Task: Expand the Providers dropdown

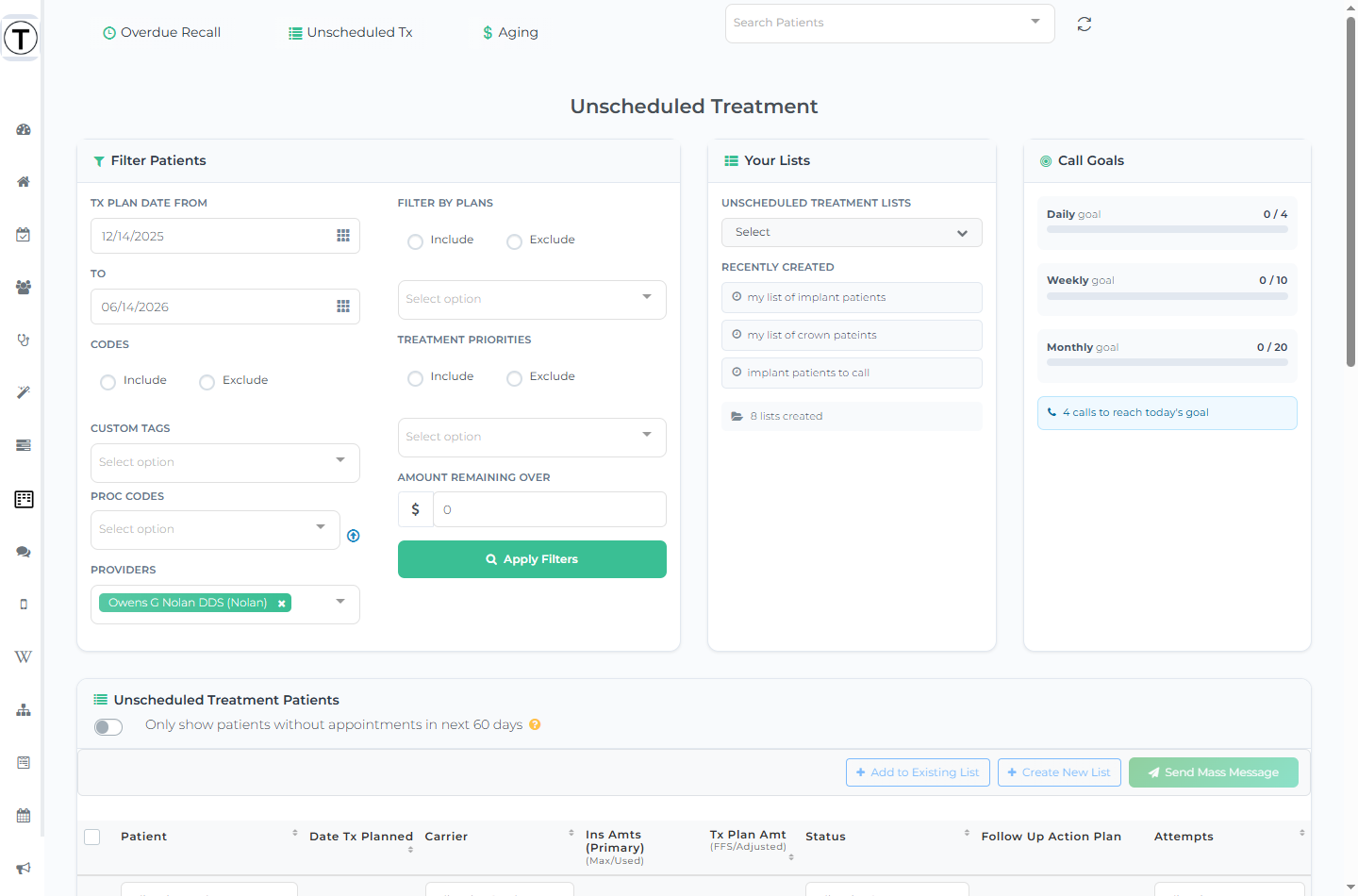Action: 340,602
